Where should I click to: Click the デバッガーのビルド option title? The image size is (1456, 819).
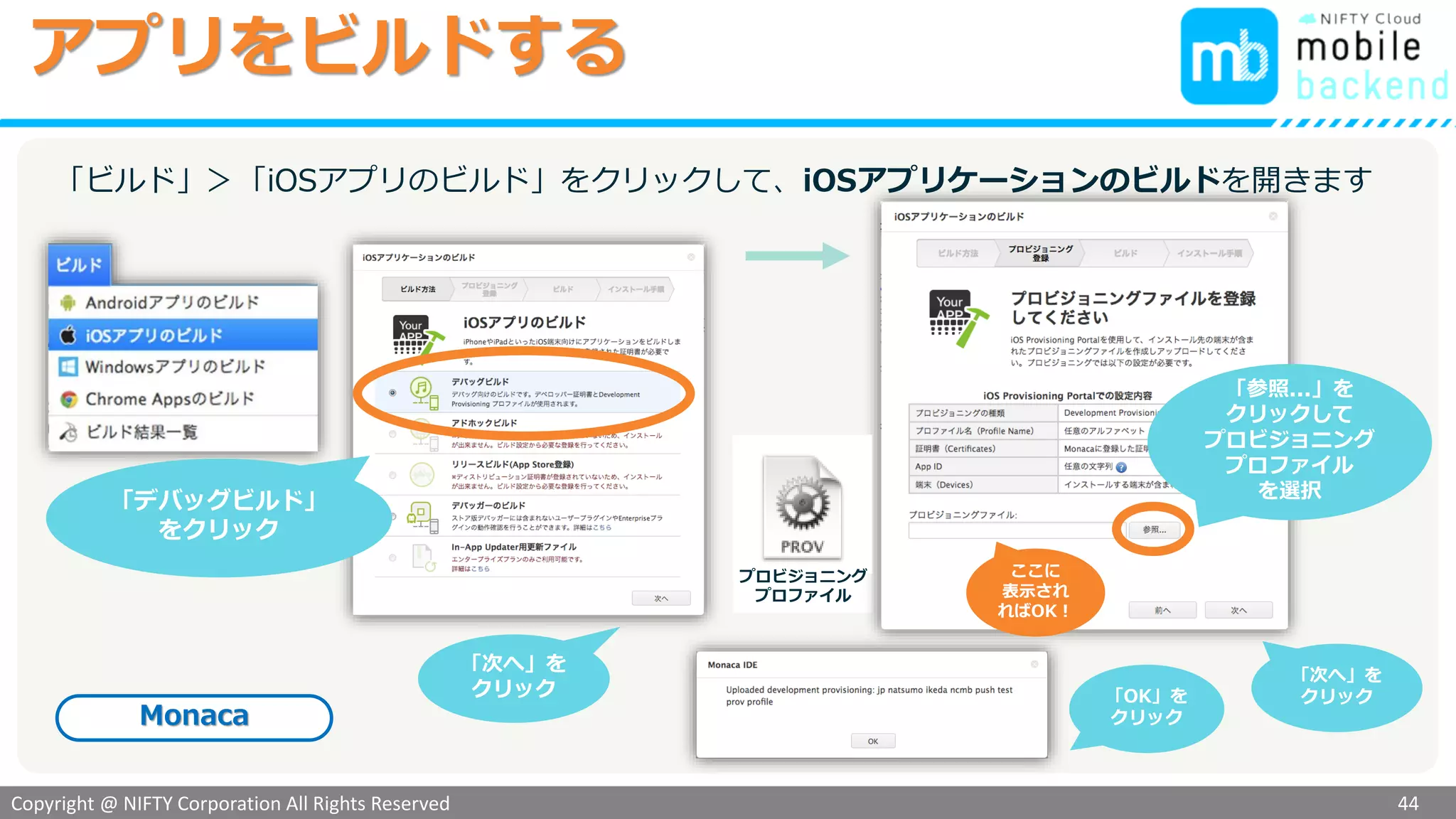pyautogui.click(x=488, y=505)
